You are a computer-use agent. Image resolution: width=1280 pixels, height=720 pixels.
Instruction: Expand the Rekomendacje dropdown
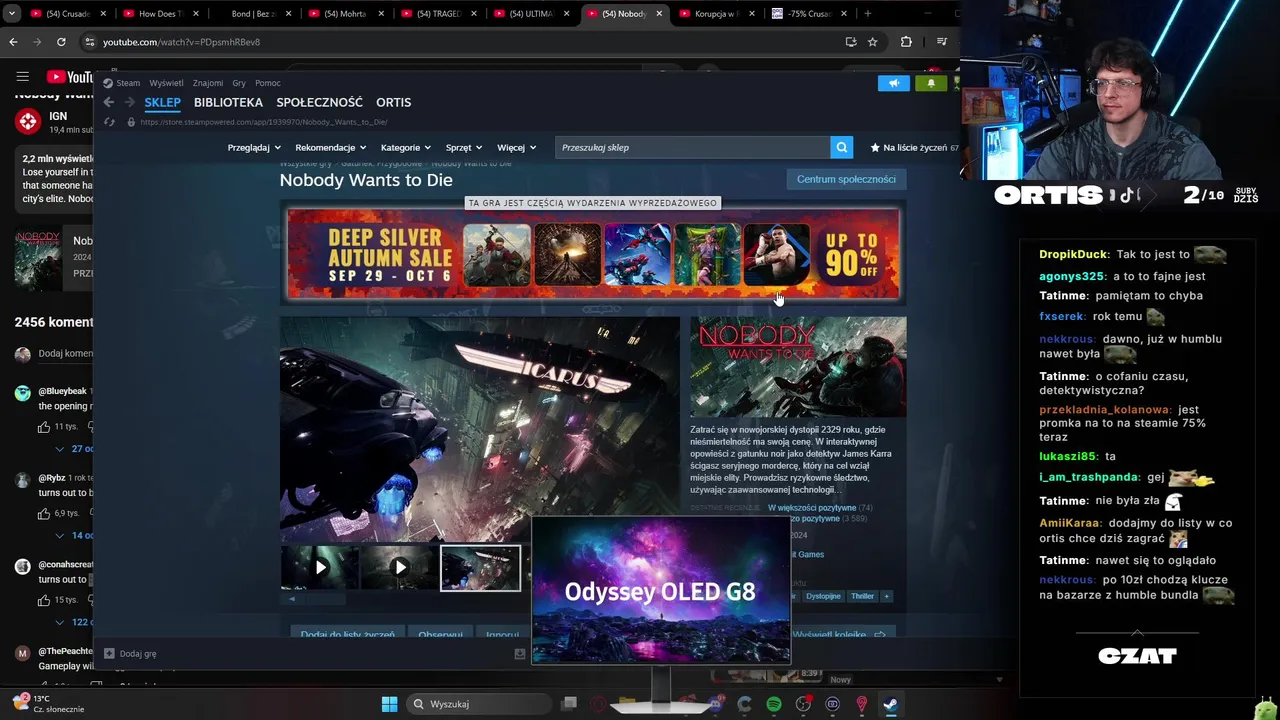331,148
